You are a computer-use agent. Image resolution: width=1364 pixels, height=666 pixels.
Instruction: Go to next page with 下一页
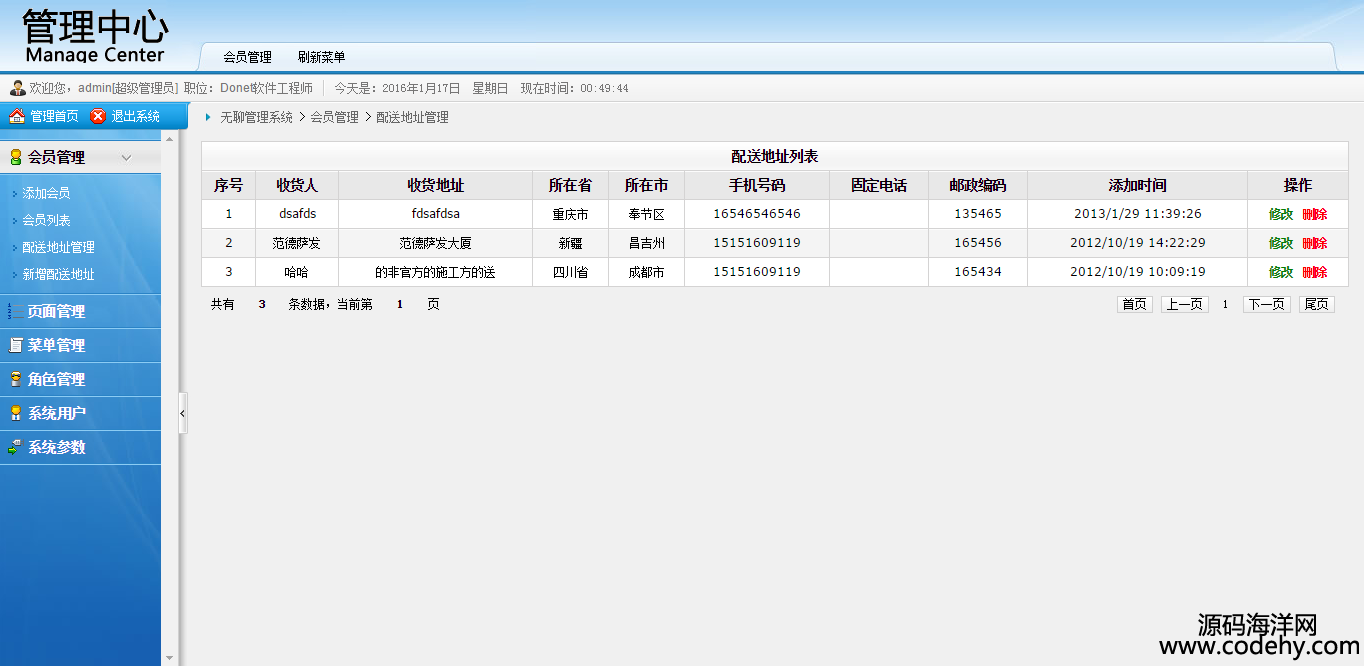coord(1266,304)
